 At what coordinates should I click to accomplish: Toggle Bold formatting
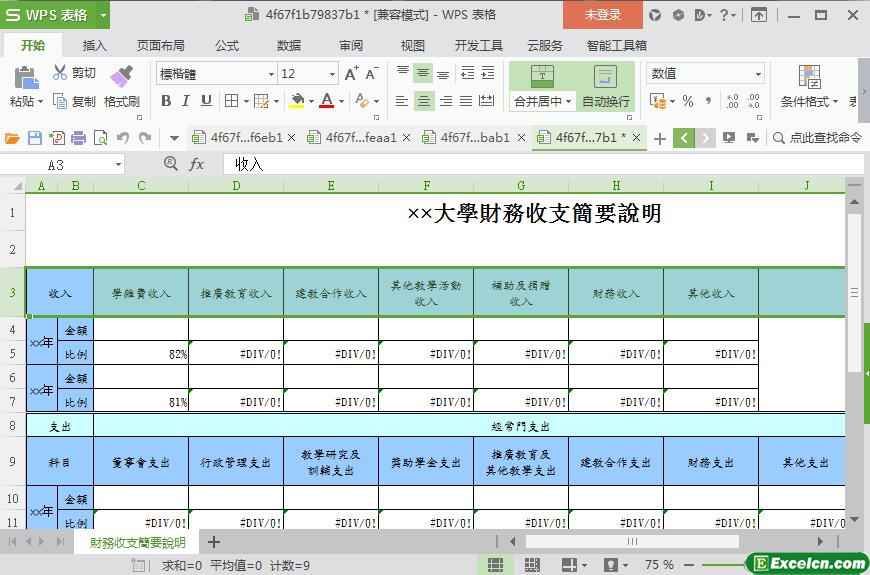(x=166, y=101)
